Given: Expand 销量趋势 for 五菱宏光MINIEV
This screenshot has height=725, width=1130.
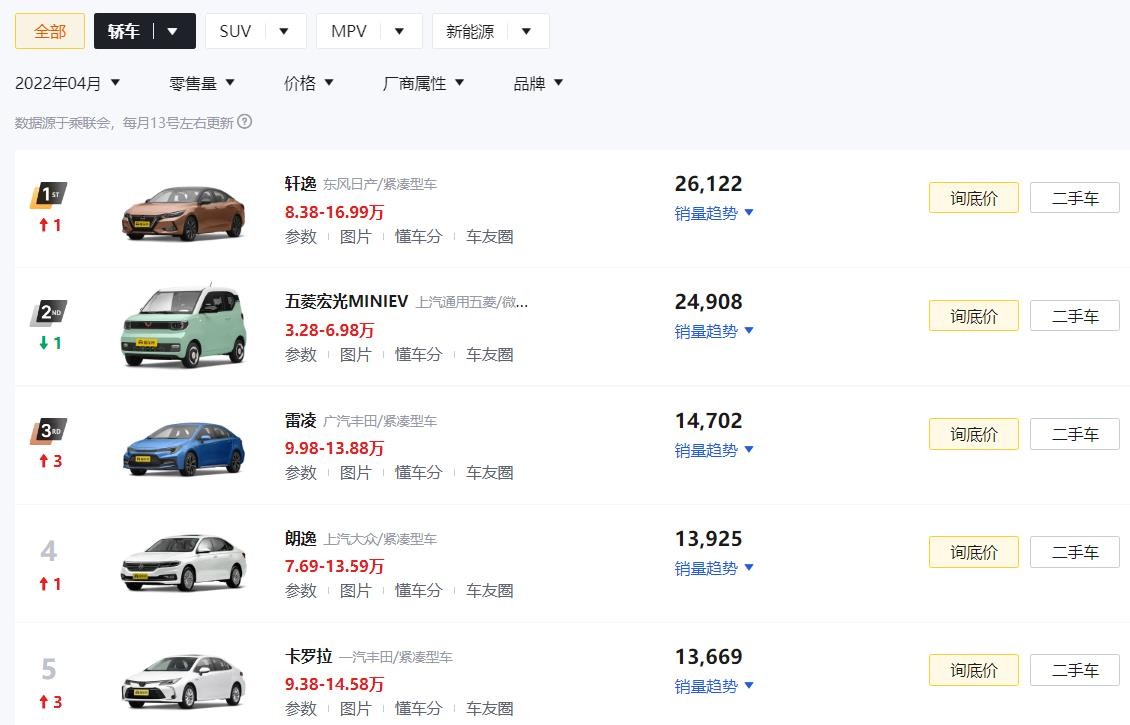Looking at the screenshot, I should [x=714, y=332].
